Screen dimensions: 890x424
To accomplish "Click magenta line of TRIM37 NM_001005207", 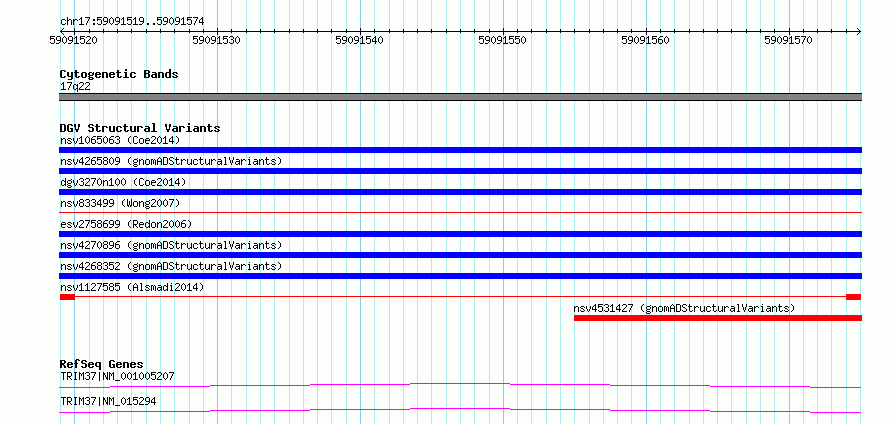I will [x=460, y=385].
